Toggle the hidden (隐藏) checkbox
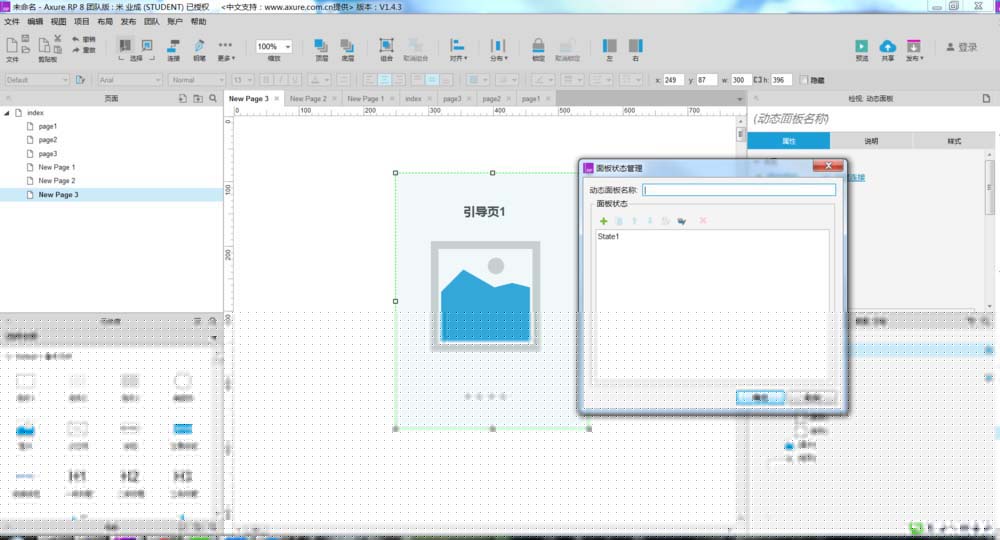Viewport: 1000px width, 540px height. click(804, 80)
